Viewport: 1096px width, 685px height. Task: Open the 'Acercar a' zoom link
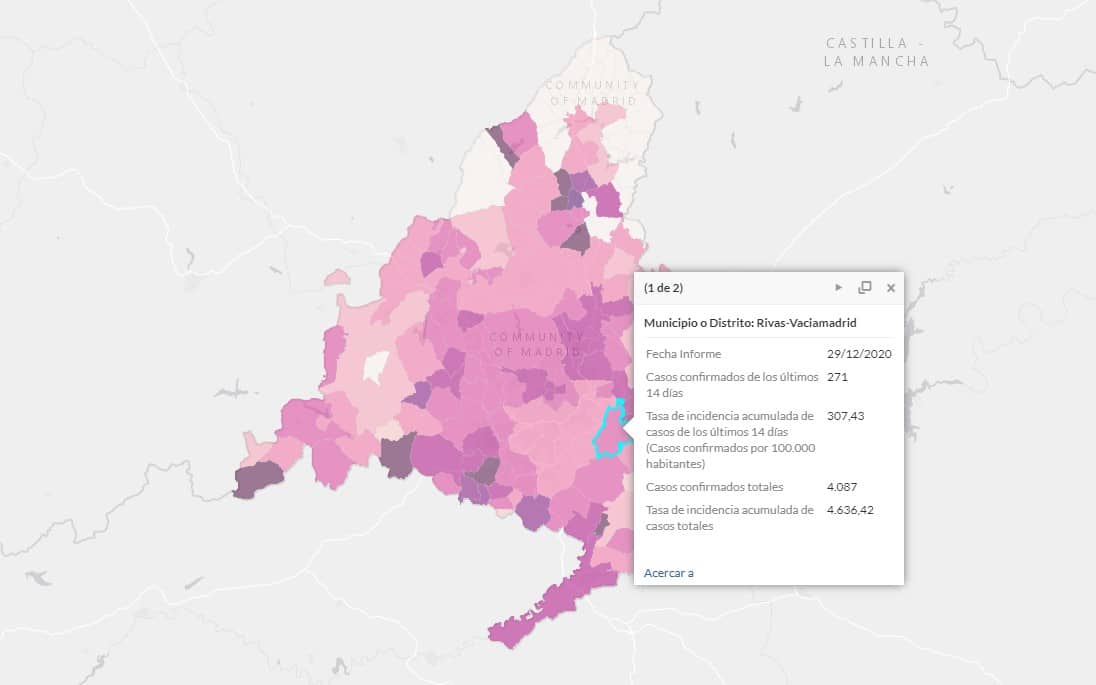[x=669, y=572]
